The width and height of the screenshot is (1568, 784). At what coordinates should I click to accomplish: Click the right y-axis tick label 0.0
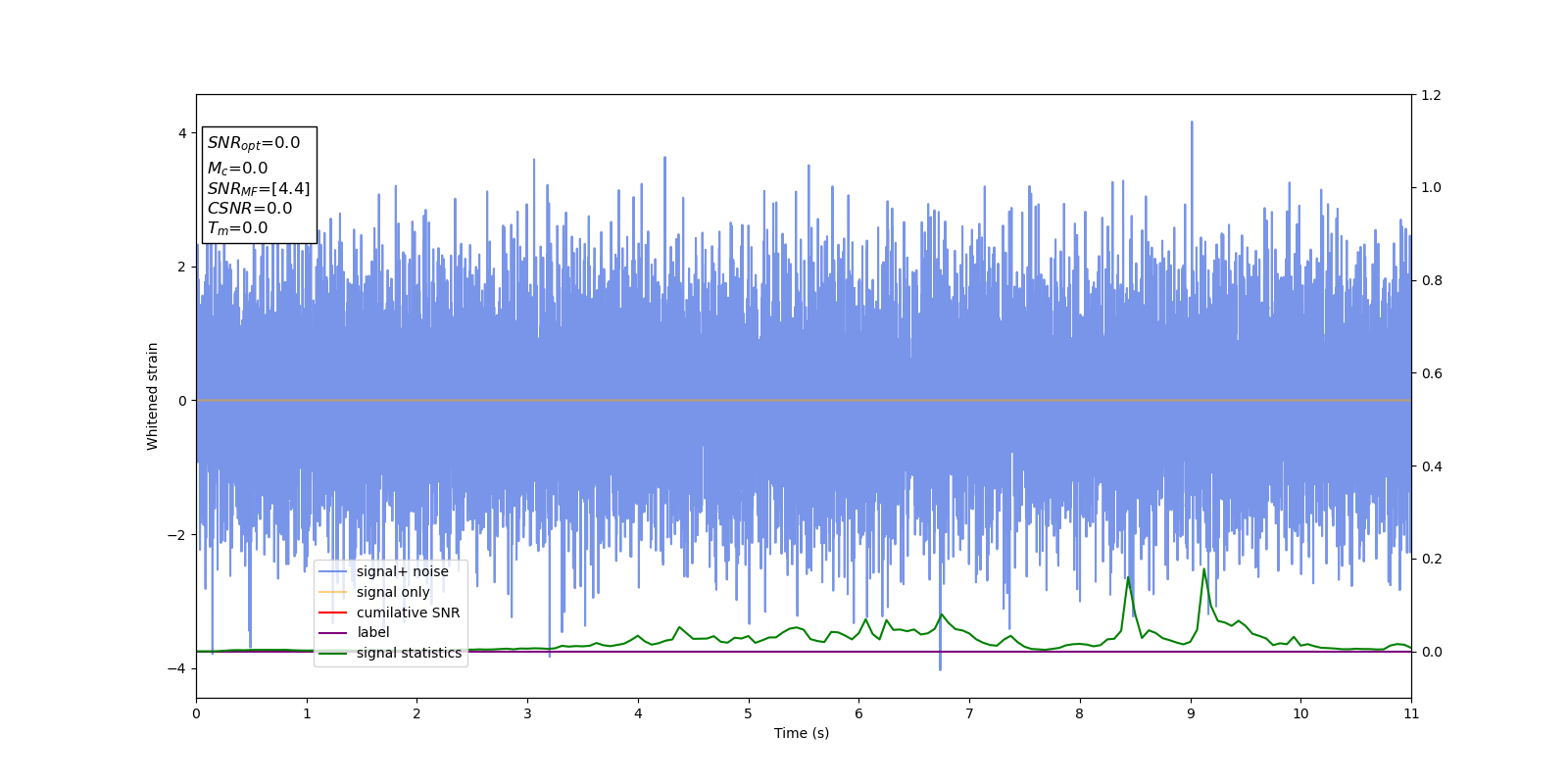click(x=1432, y=652)
